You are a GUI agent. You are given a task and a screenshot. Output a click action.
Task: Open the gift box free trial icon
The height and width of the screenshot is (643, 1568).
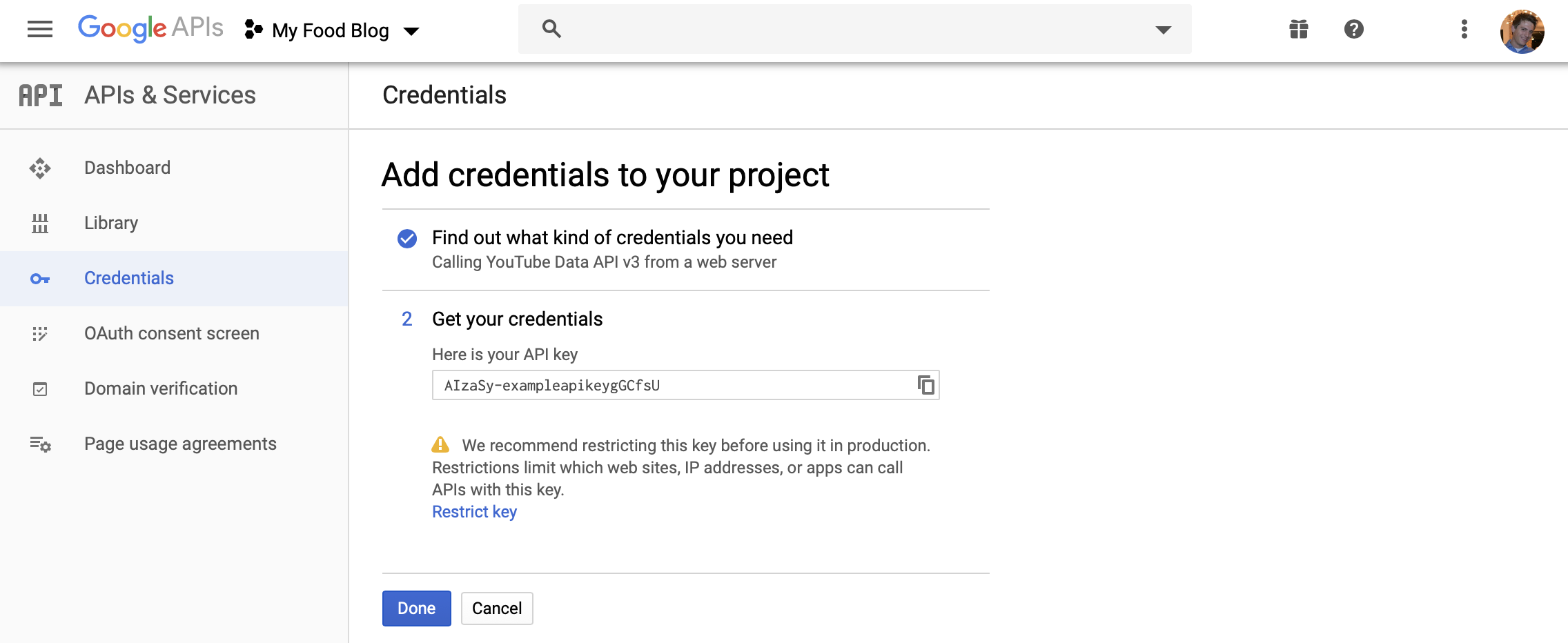1299,29
